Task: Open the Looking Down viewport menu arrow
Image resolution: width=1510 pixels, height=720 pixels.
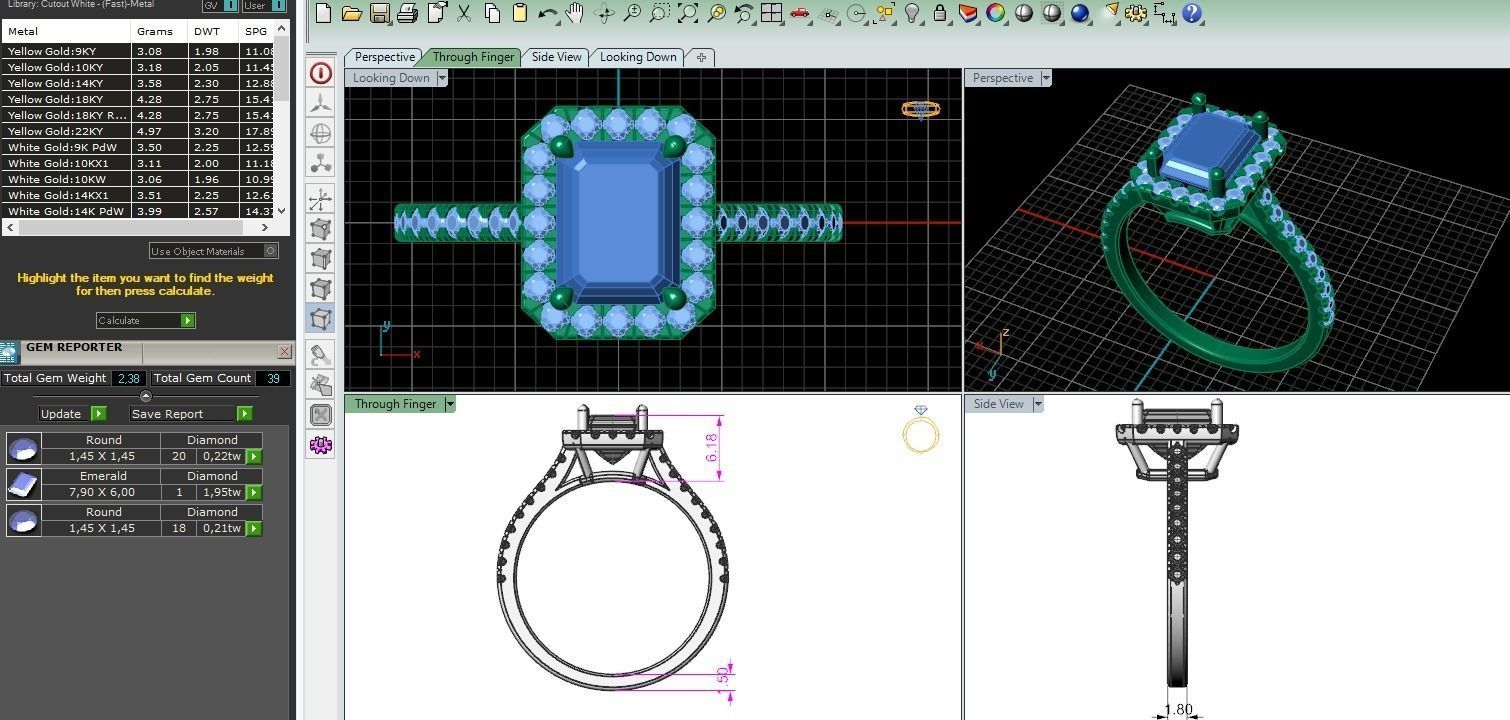Action: [x=442, y=78]
